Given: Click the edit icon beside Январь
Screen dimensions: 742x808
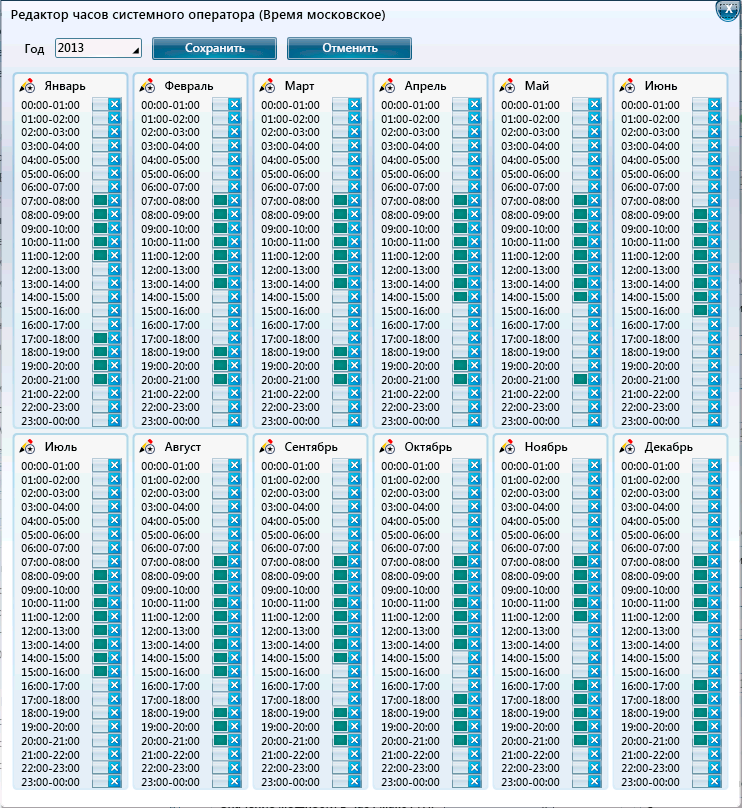Looking at the screenshot, I should pyautogui.click(x=27, y=86).
